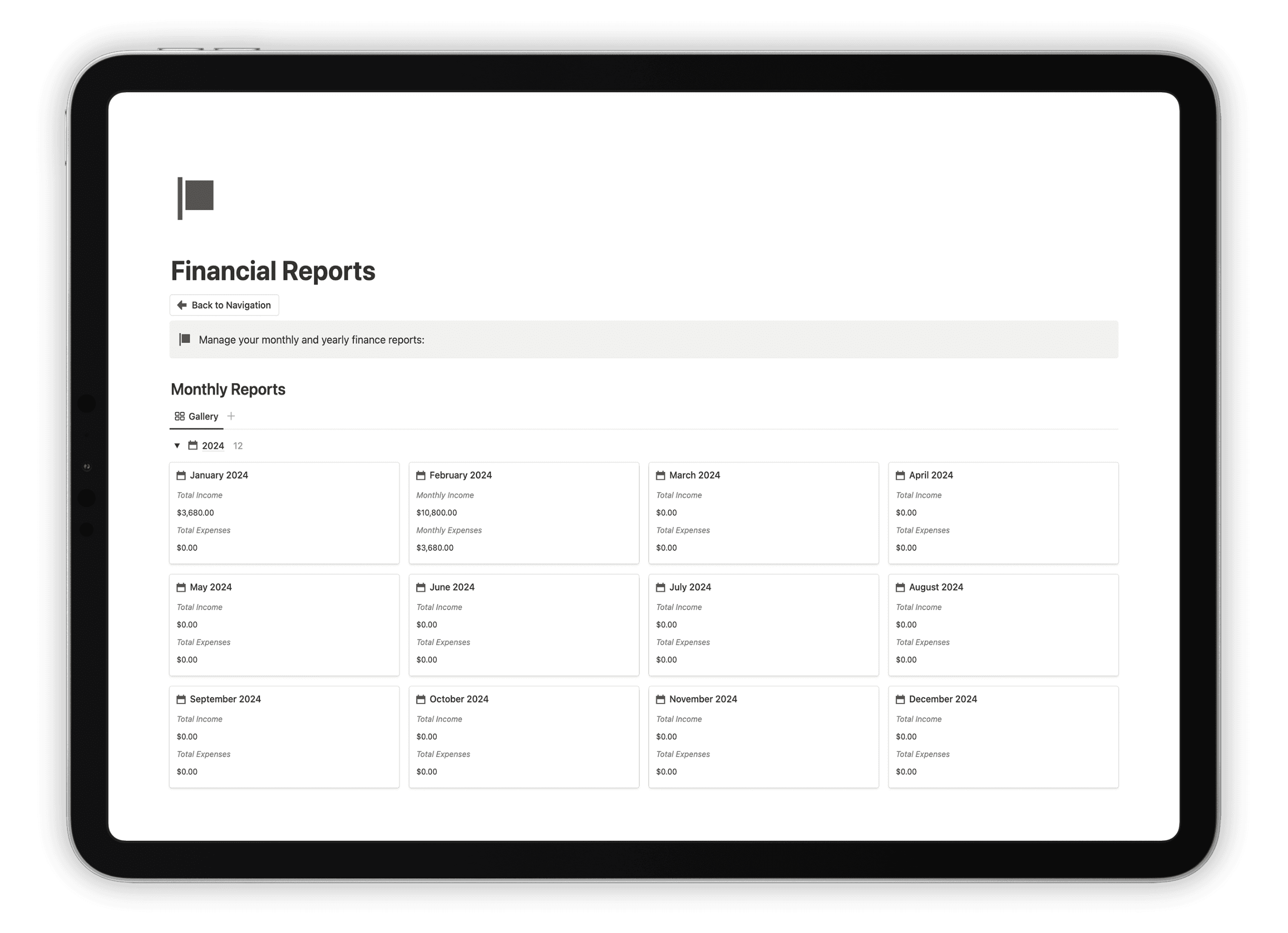
Task: Click the add new view button
Action: (232, 416)
